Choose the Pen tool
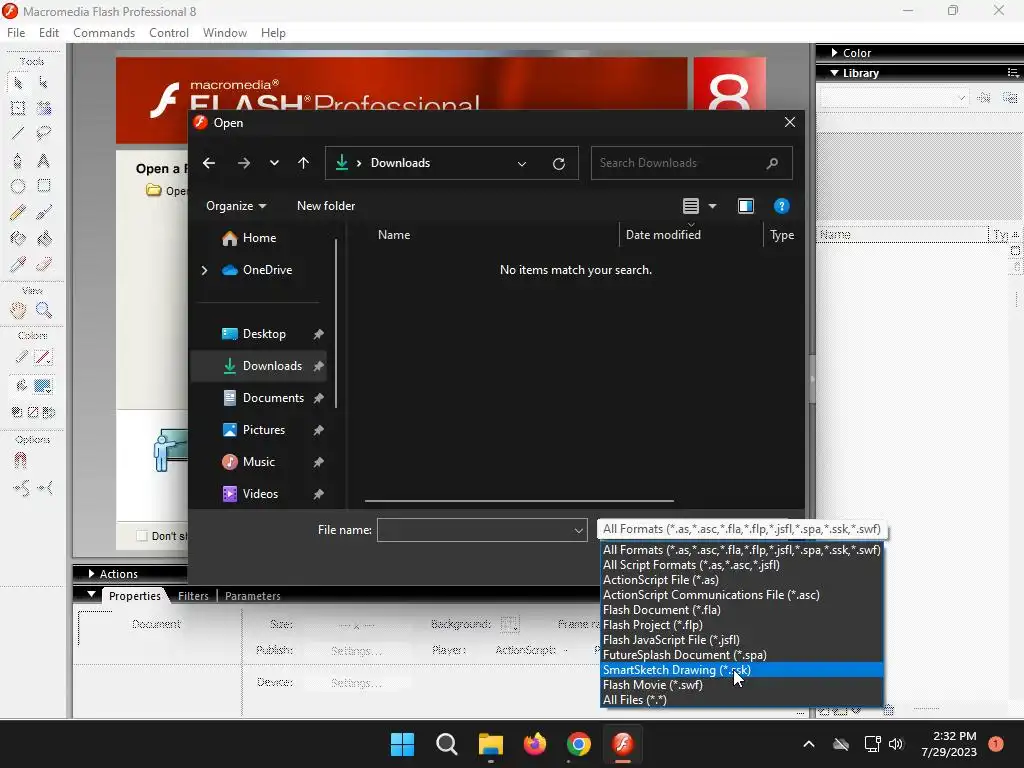This screenshot has width=1024, height=768. click(x=18, y=160)
